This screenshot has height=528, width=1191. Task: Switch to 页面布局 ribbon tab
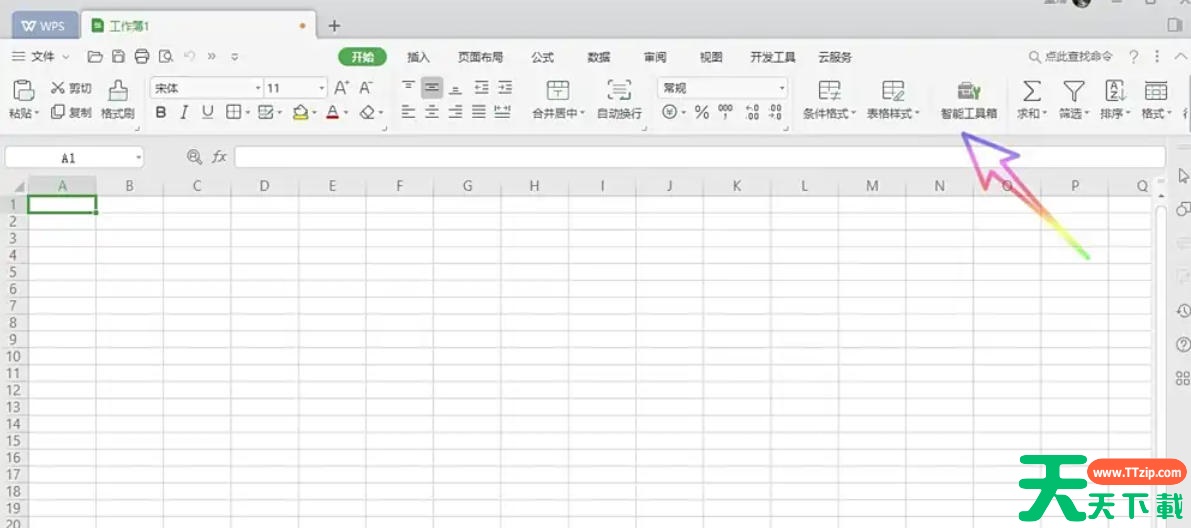pos(480,57)
